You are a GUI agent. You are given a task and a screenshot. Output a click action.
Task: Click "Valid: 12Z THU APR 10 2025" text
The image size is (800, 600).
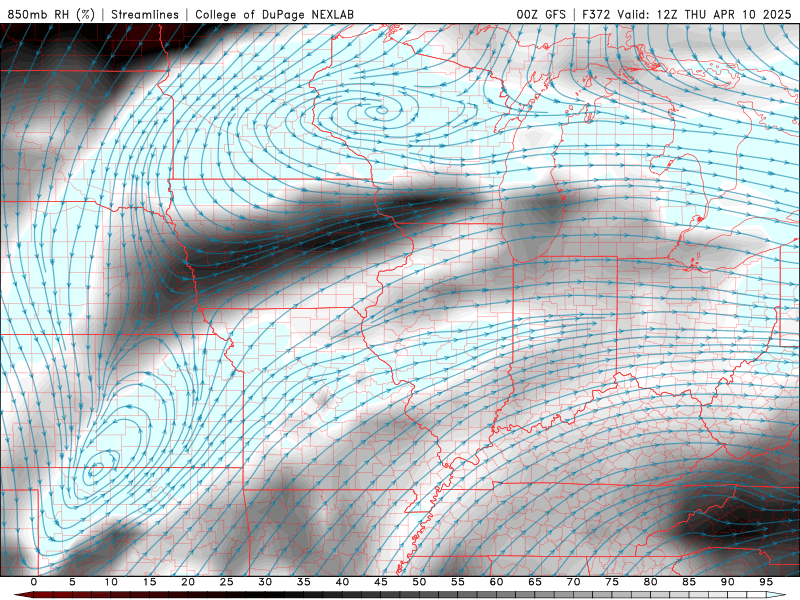pyautogui.click(x=704, y=14)
